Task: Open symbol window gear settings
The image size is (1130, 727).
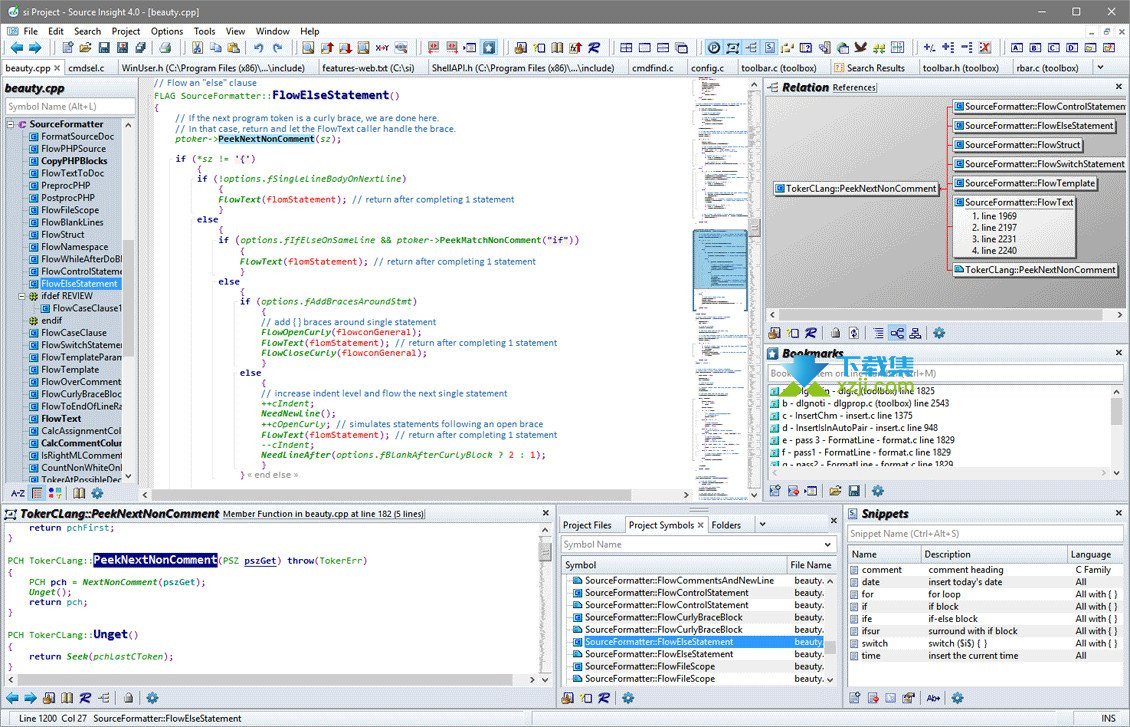Action: pos(97,494)
